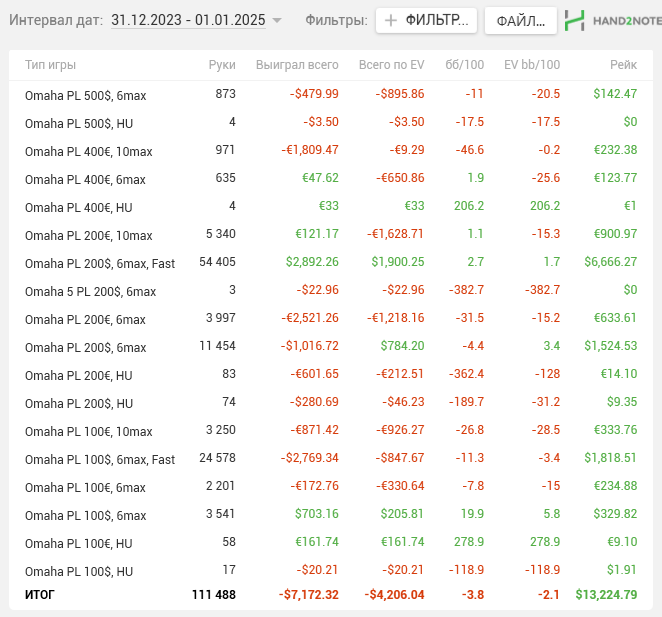The image size is (662, 617).
Task: Select row Omaha PL 200€, 6max
Action: [331, 318]
